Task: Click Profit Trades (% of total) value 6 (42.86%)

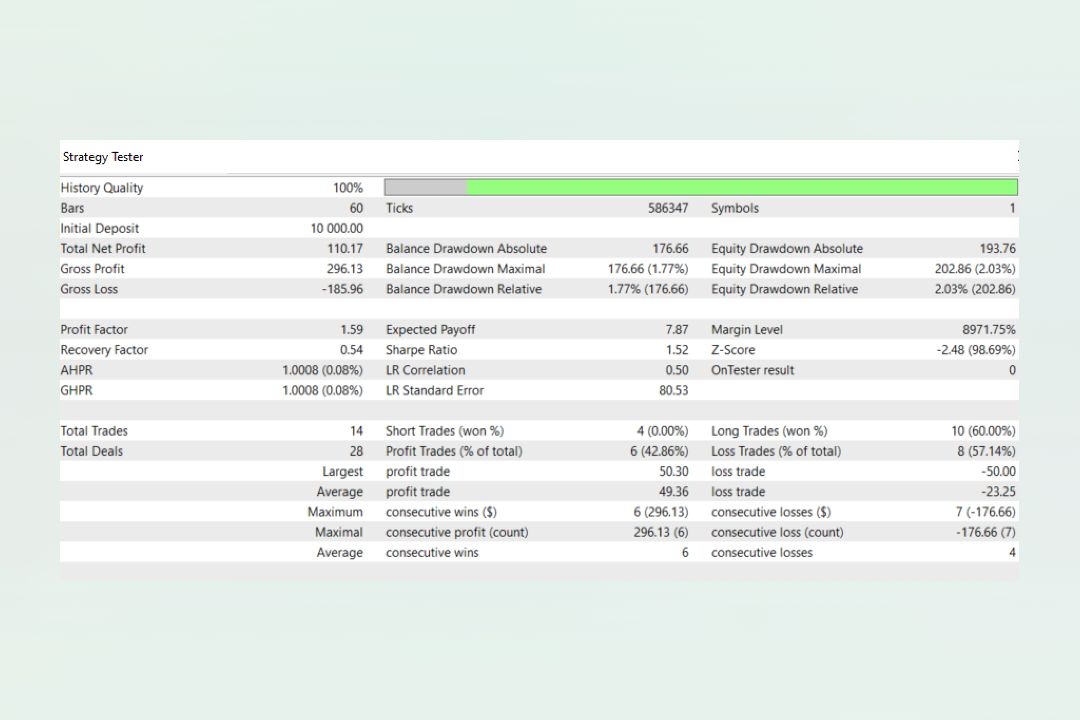Action: [x=658, y=451]
